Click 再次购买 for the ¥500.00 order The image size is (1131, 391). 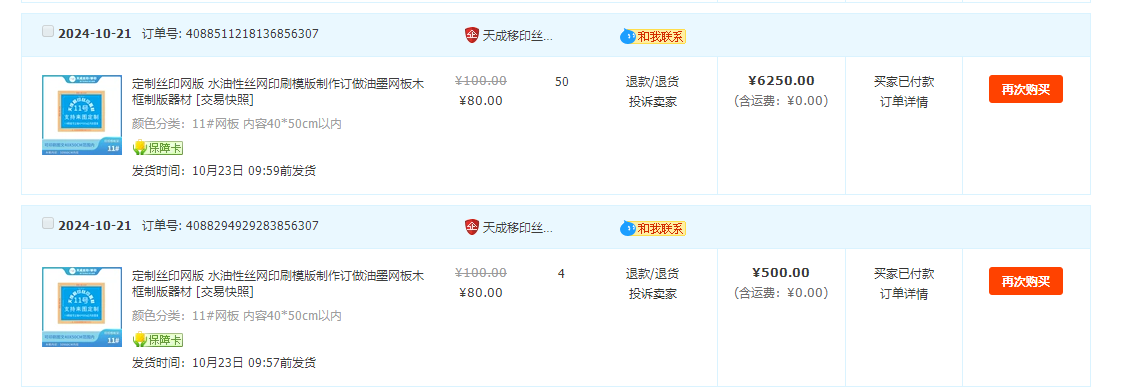click(1025, 281)
